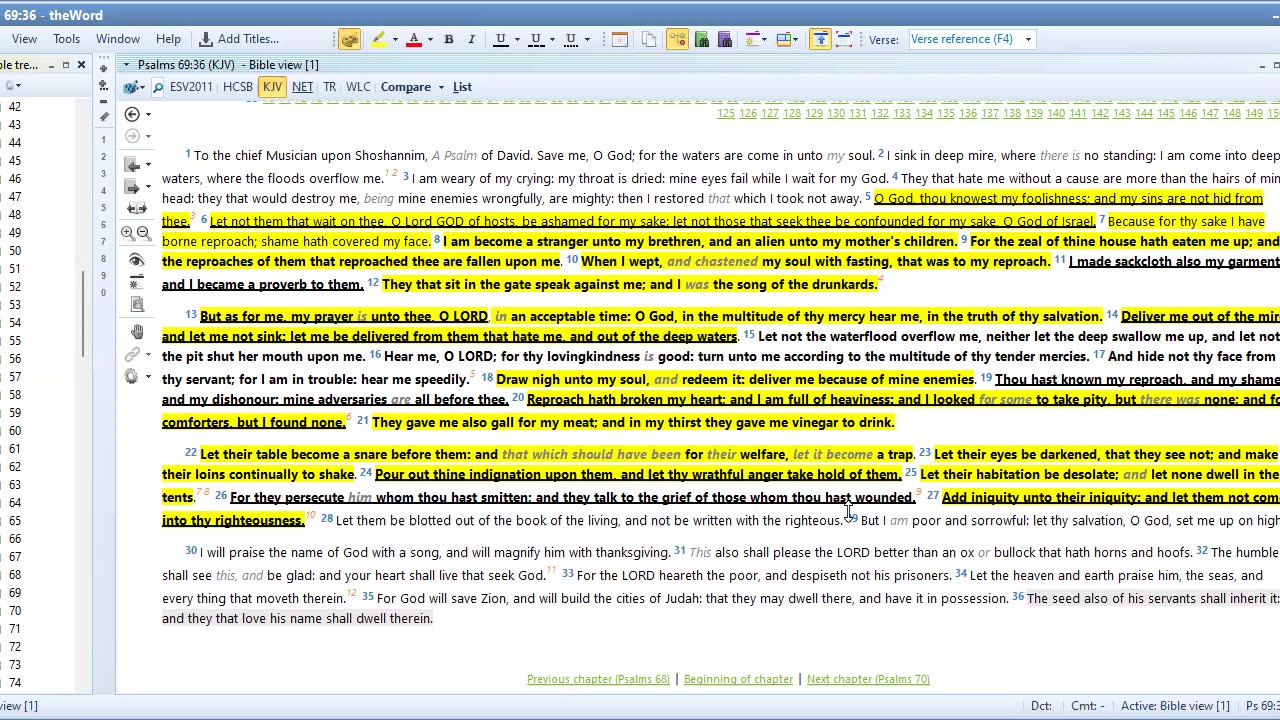The height and width of the screenshot is (720, 1280).
Task: Open the gear settings icon
Action: coord(131,376)
